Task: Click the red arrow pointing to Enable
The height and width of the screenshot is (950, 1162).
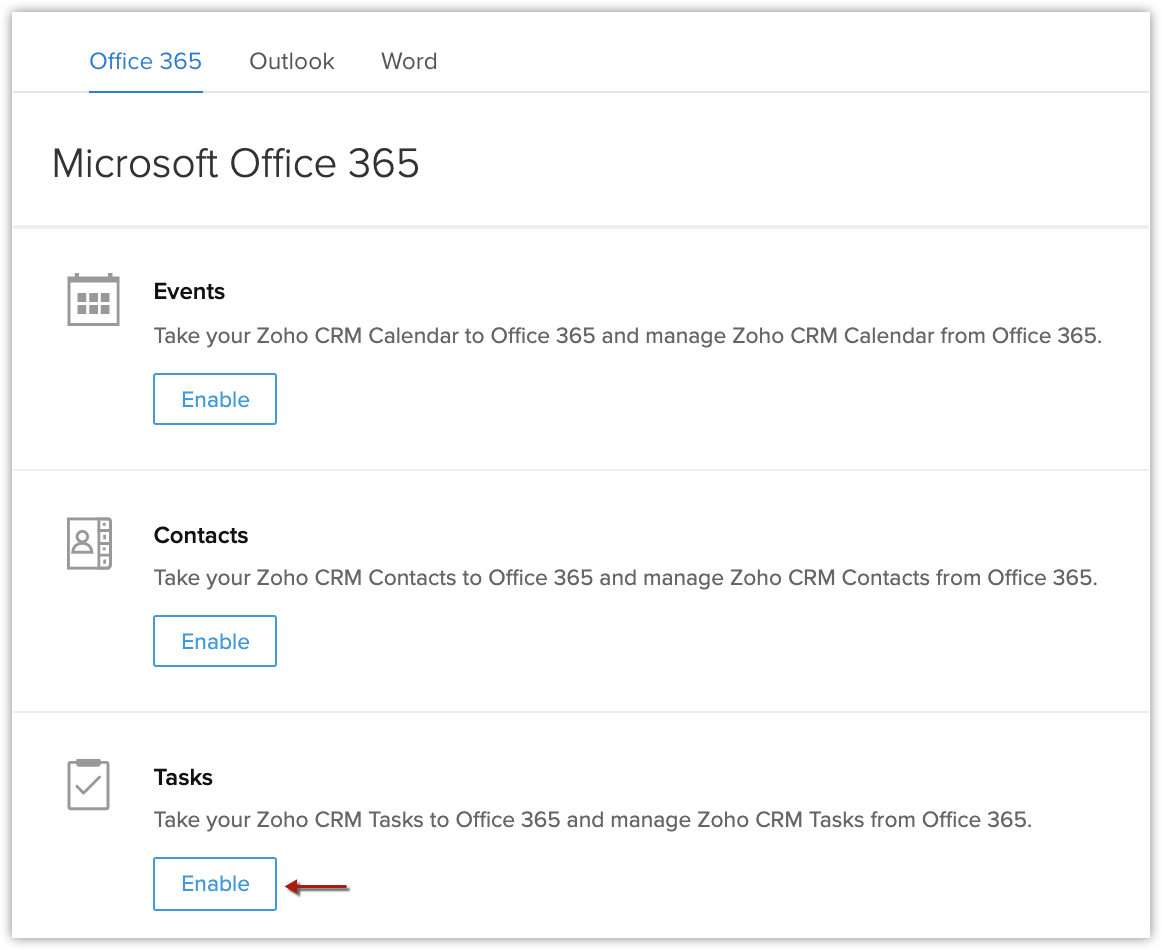Action: 318,885
